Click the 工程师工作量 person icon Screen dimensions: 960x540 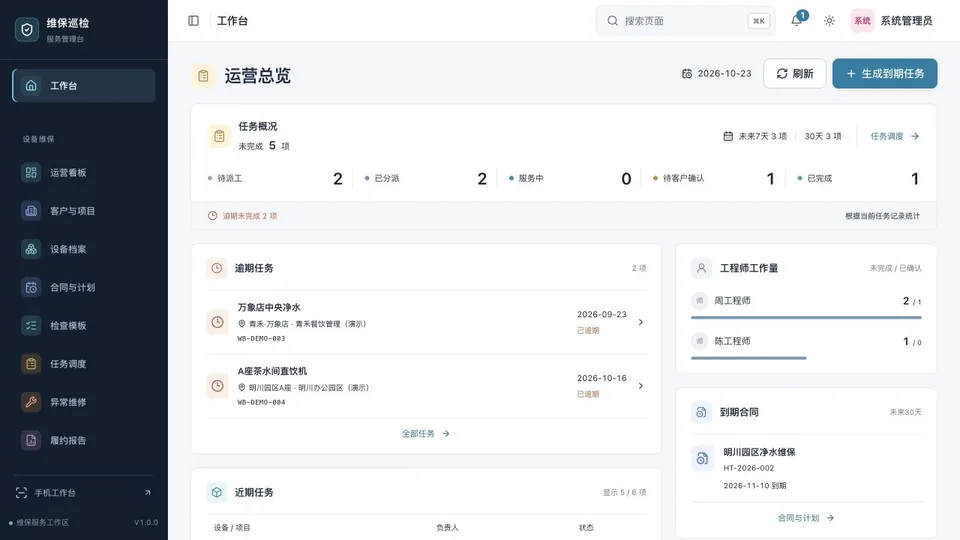coord(701,268)
